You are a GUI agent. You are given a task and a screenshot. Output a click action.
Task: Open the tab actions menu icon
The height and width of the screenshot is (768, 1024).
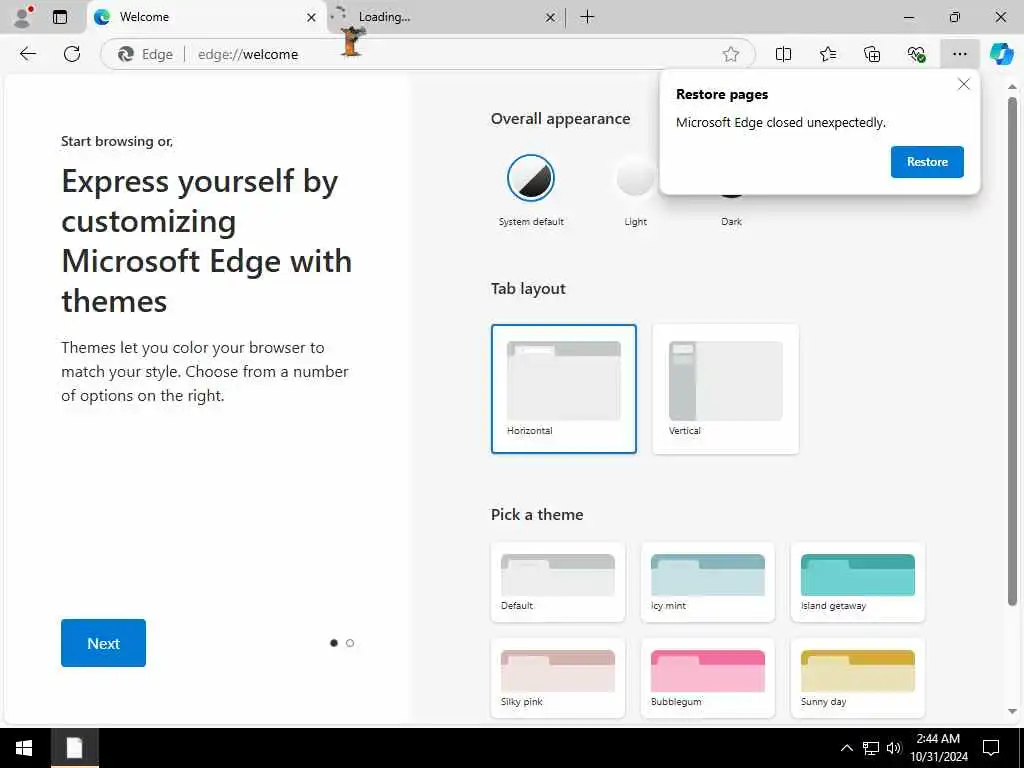pyautogui.click(x=60, y=17)
